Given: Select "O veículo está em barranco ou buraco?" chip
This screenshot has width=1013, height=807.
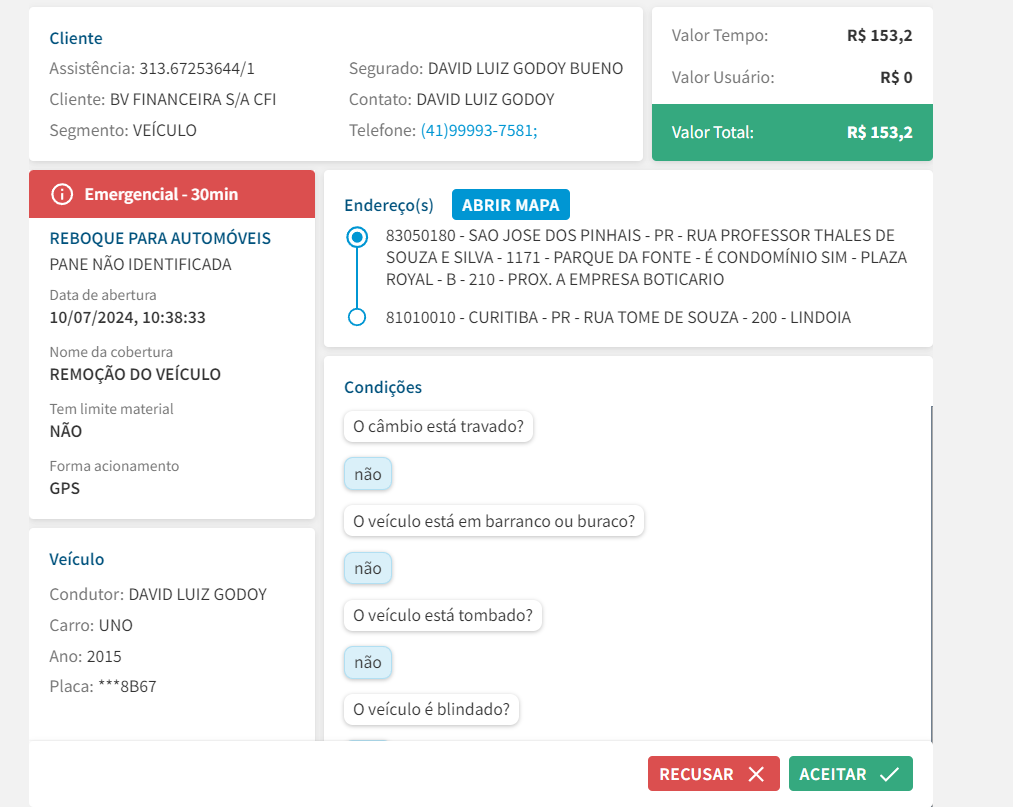Looking at the screenshot, I should tap(494, 521).
